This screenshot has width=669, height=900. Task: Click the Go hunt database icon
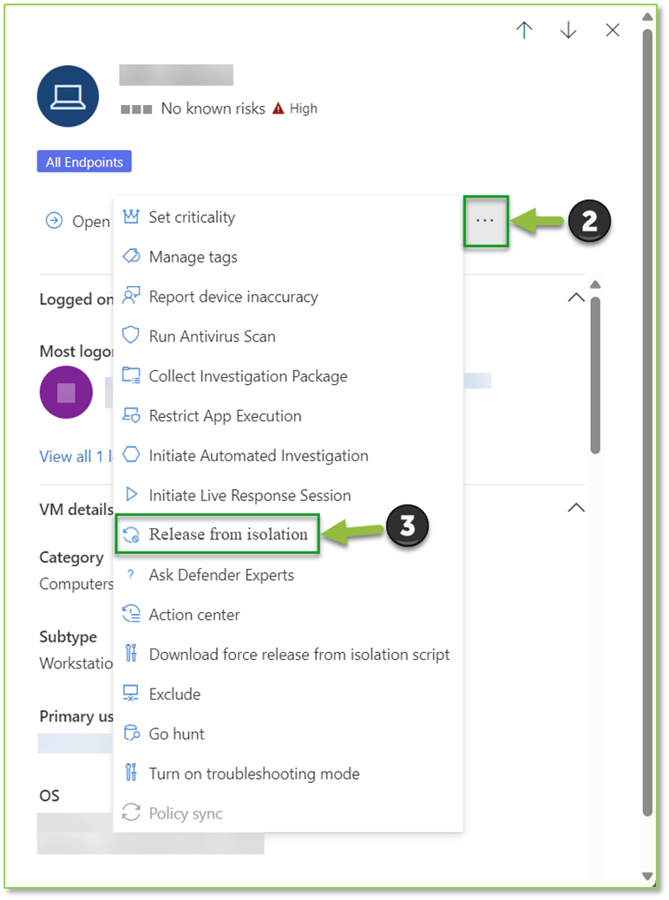click(x=130, y=734)
